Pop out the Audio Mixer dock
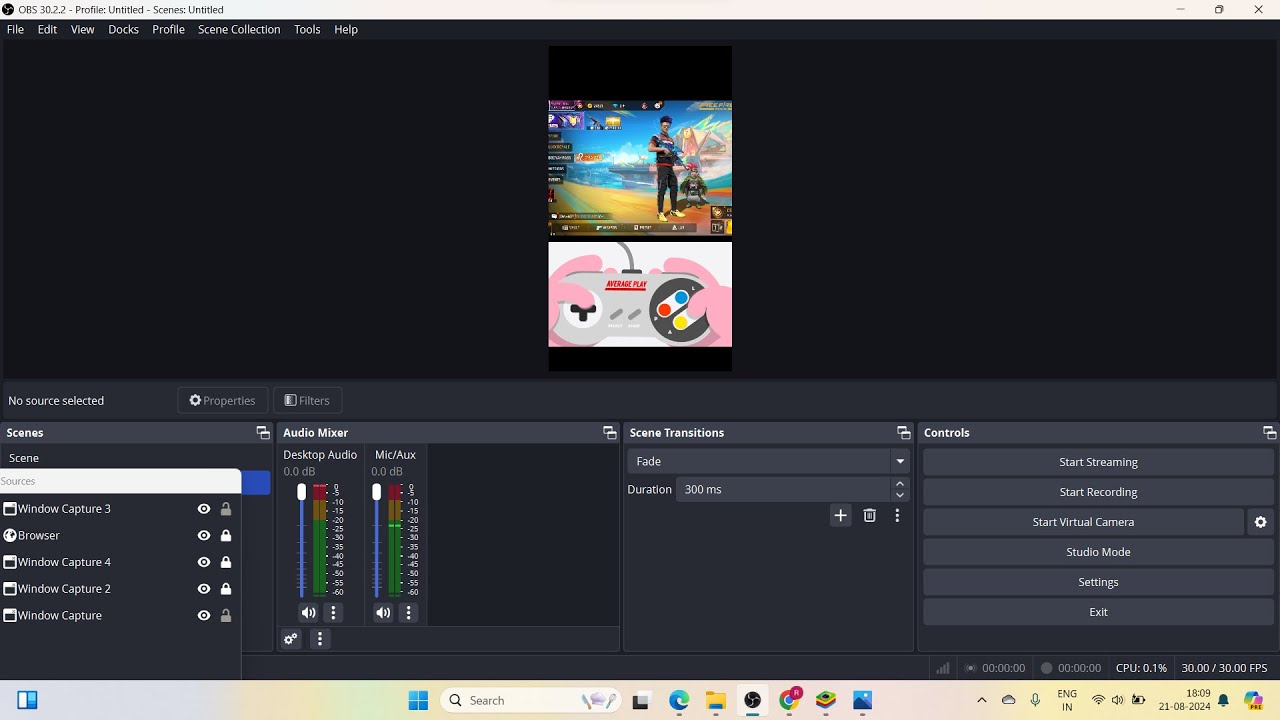Screen dimensions: 1280x720 610,433
